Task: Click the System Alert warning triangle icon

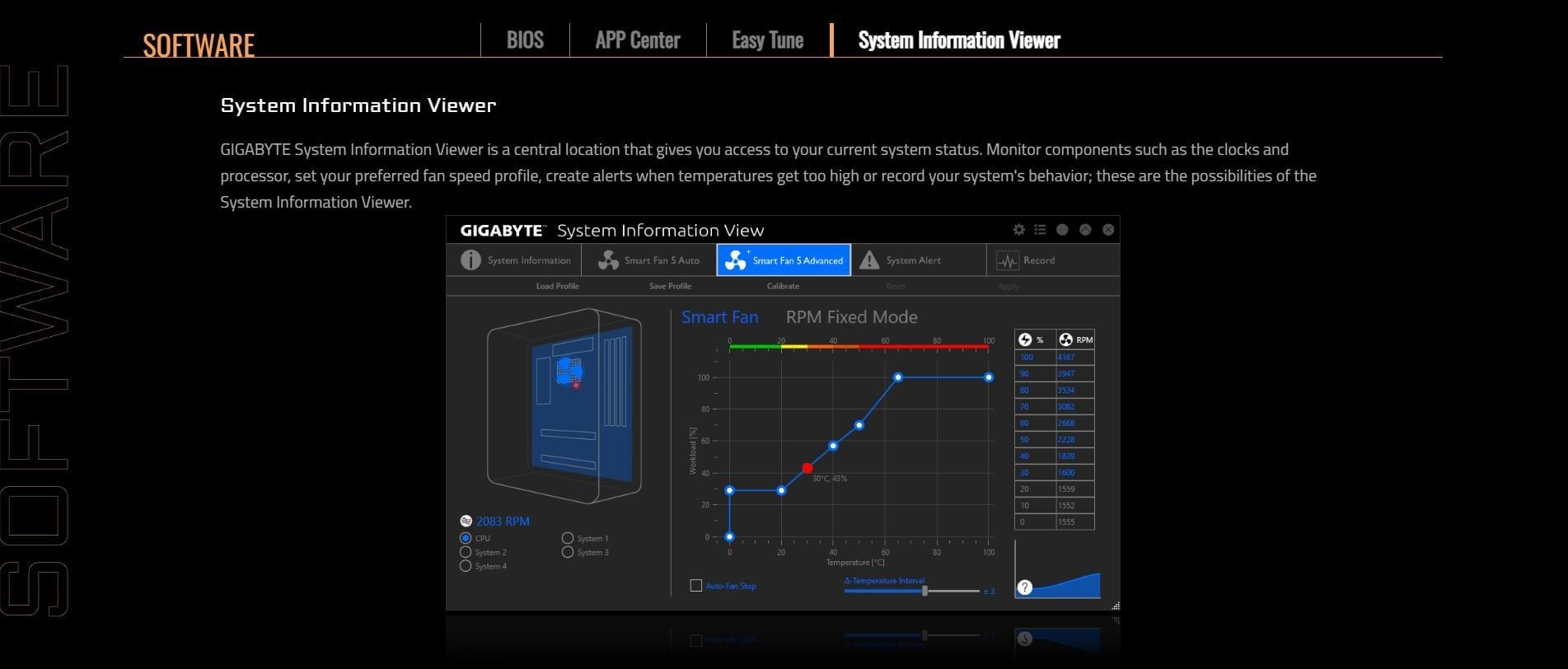Action: (868, 260)
